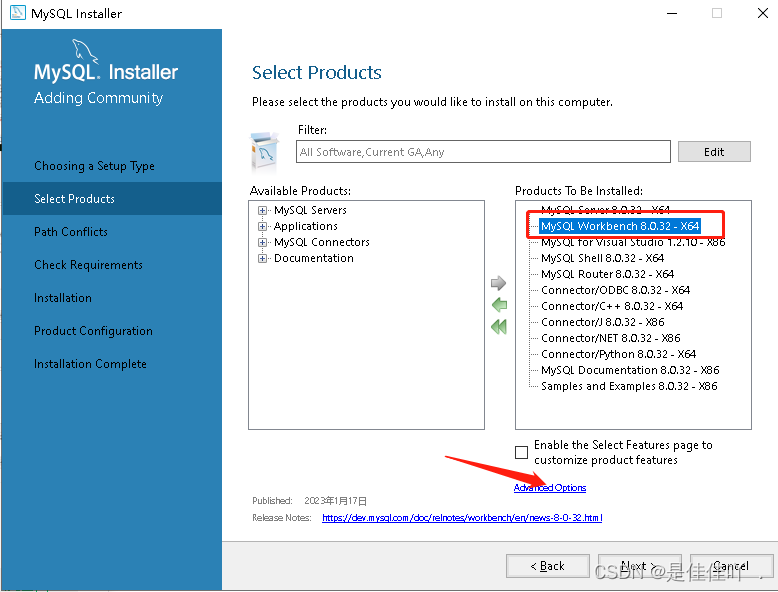Select Connector/NET 8.0.32 - X86

point(610,338)
